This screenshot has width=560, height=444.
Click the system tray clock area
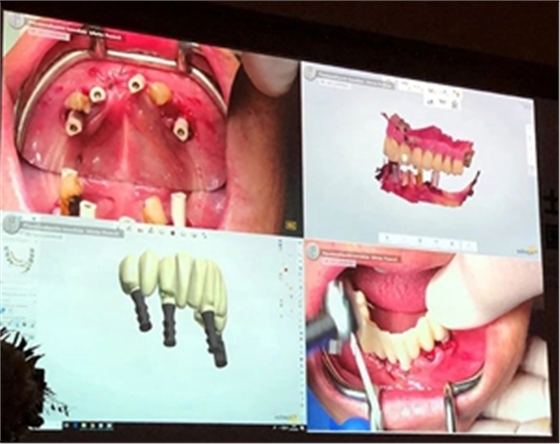(x=289, y=428)
